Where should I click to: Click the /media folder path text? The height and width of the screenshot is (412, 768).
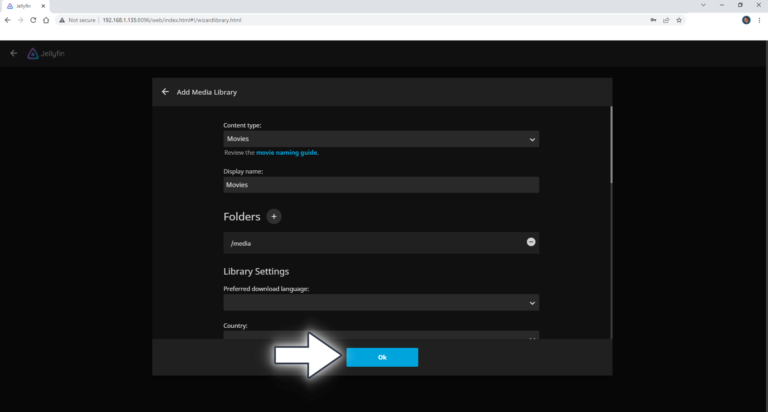(240, 243)
